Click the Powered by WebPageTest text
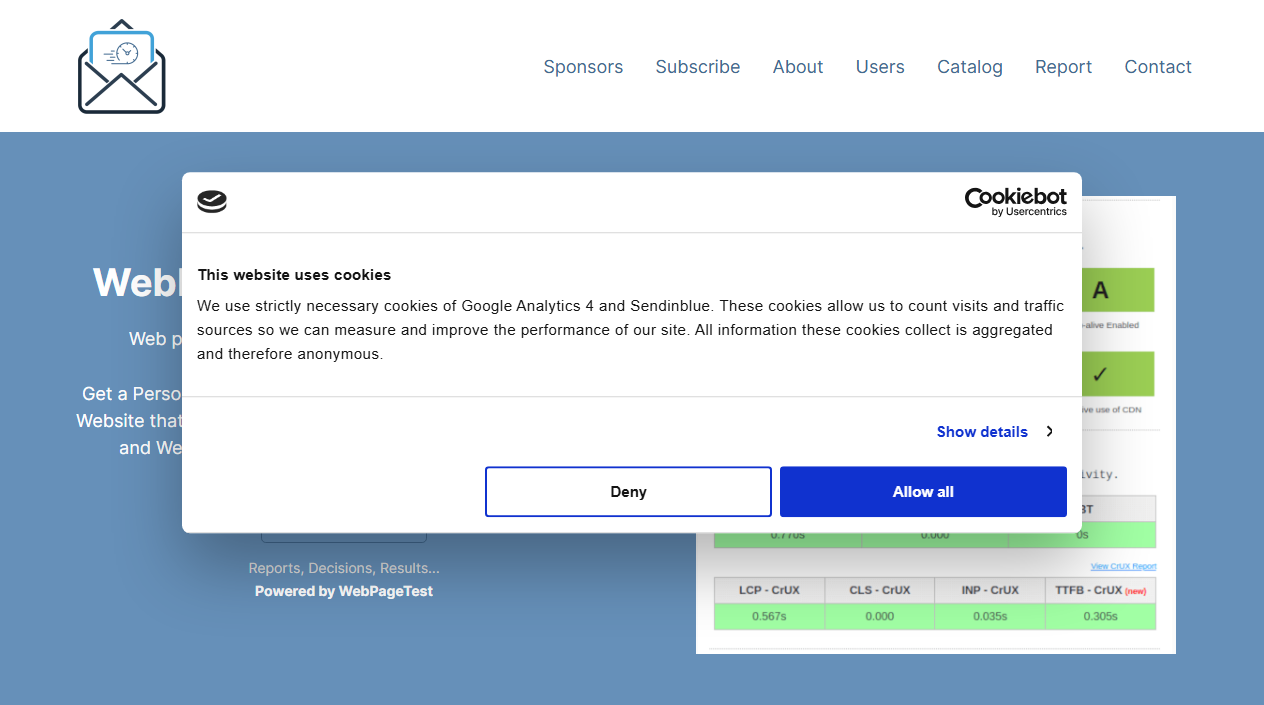 (x=344, y=590)
